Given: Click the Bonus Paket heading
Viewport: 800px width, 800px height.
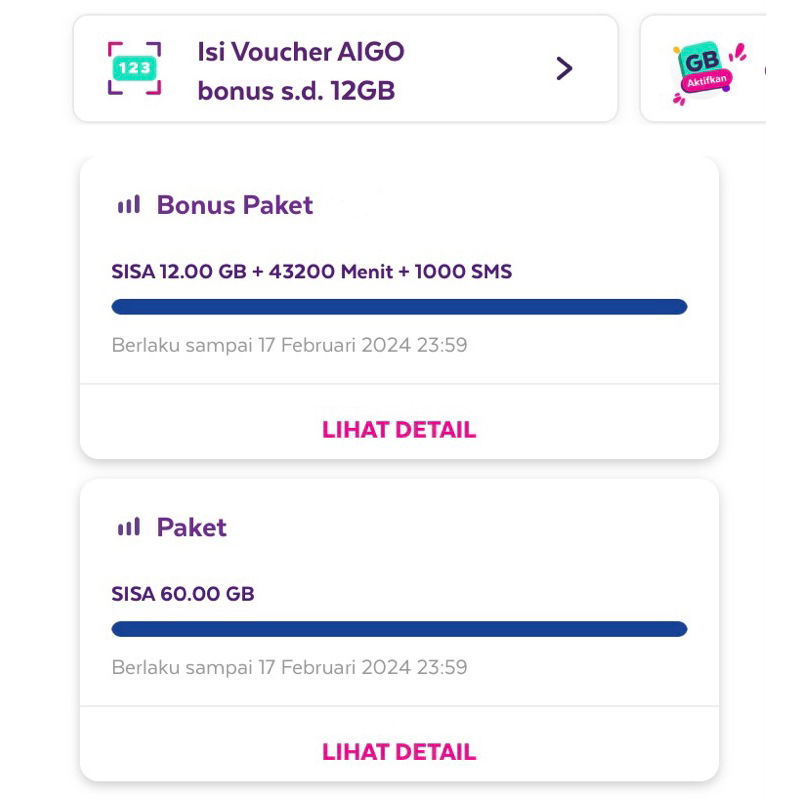Looking at the screenshot, I should tap(235, 206).
